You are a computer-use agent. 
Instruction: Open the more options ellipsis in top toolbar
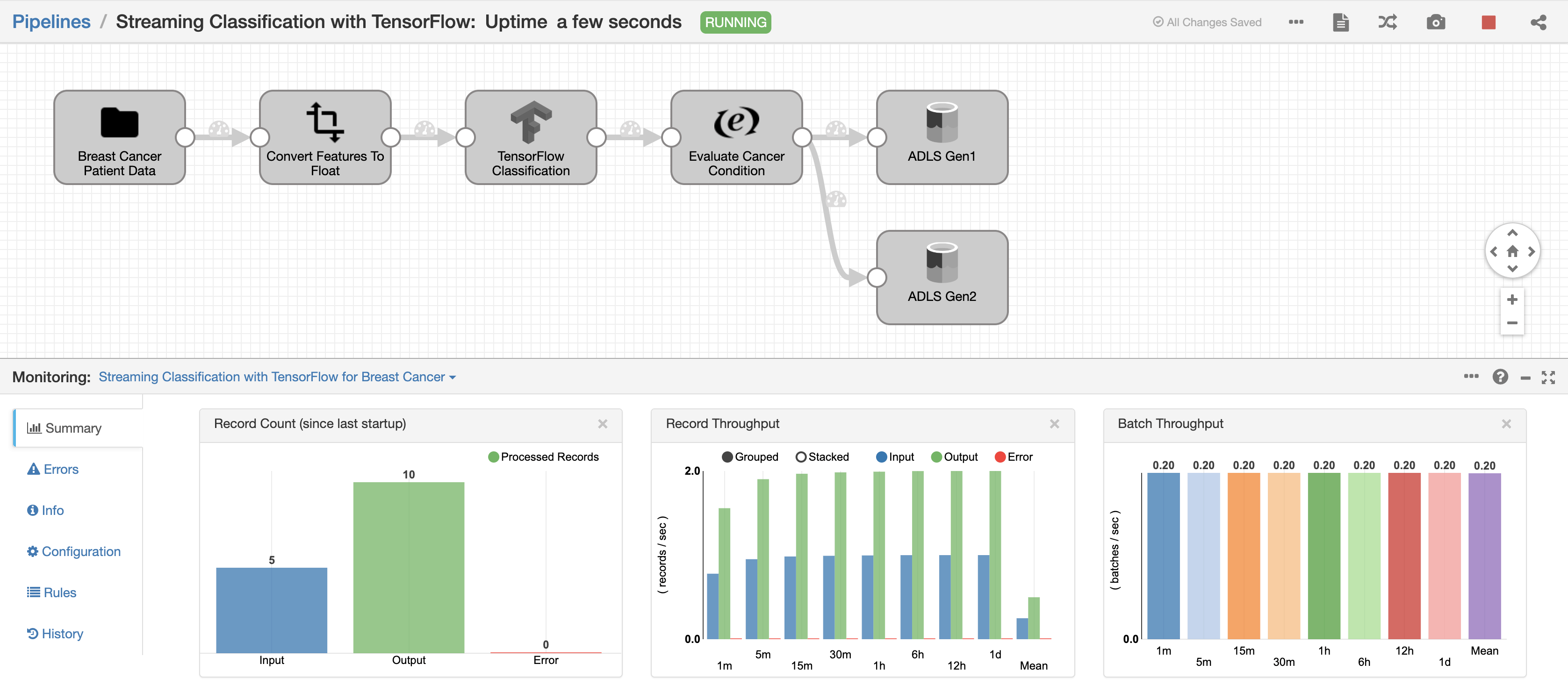point(1296,22)
